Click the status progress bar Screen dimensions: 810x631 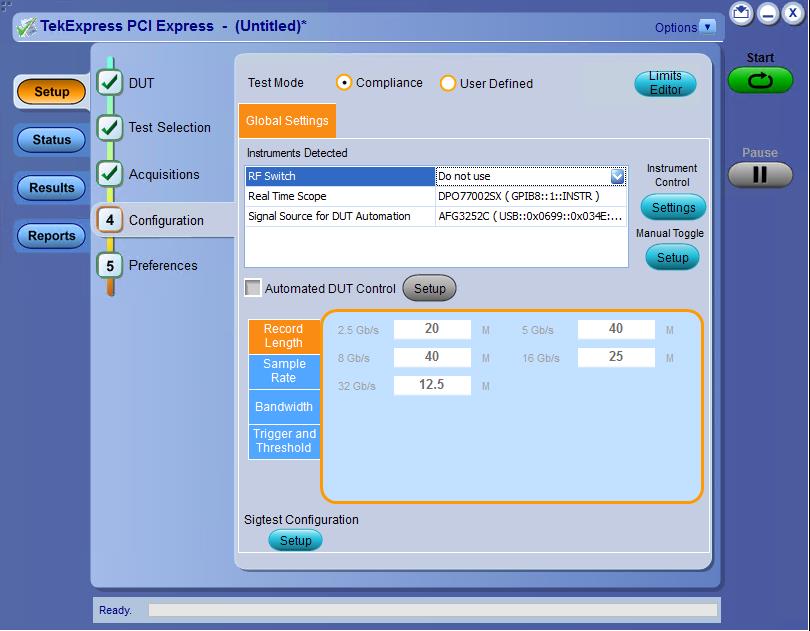tap(432, 610)
